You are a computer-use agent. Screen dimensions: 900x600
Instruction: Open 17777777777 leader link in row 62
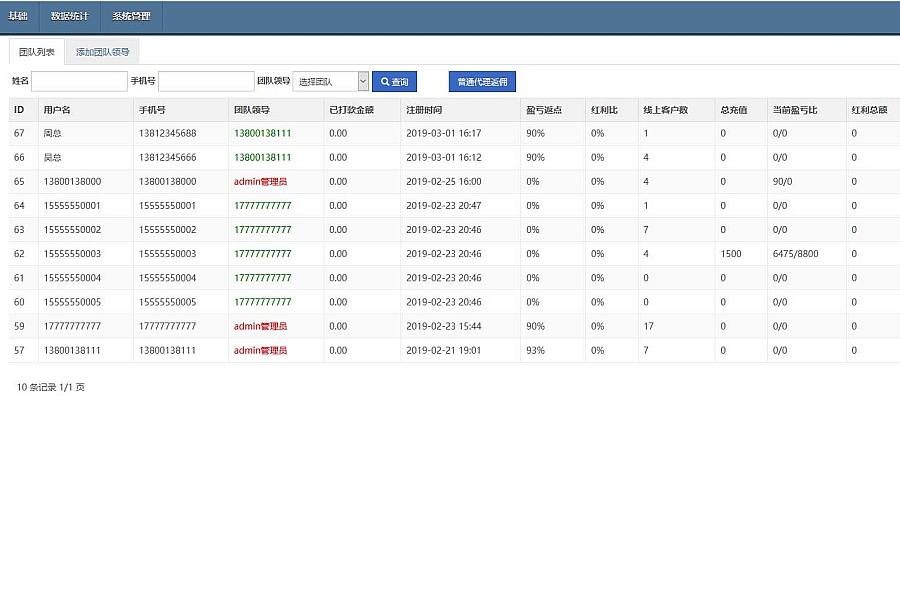[x=262, y=254]
